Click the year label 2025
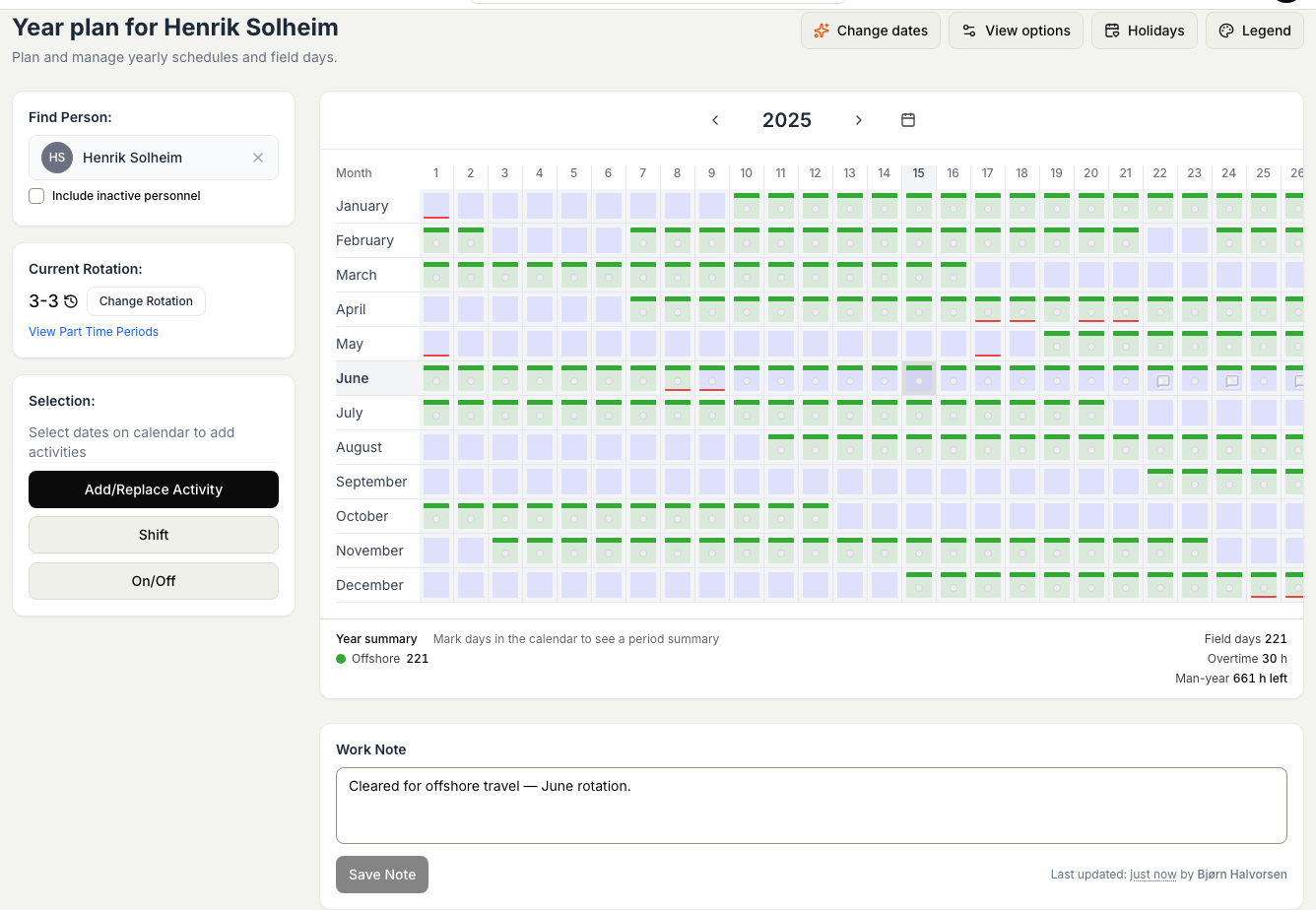Screen dimensions: 1316x910 click(787, 120)
